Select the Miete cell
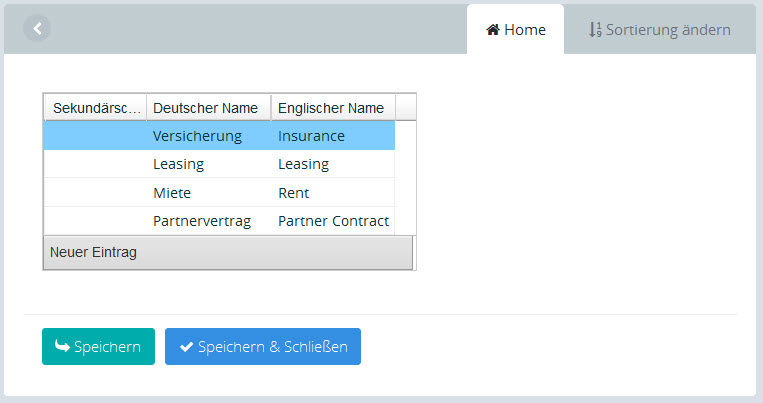Image resolution: width=763 pixels, height=403 pixels. 172,192
